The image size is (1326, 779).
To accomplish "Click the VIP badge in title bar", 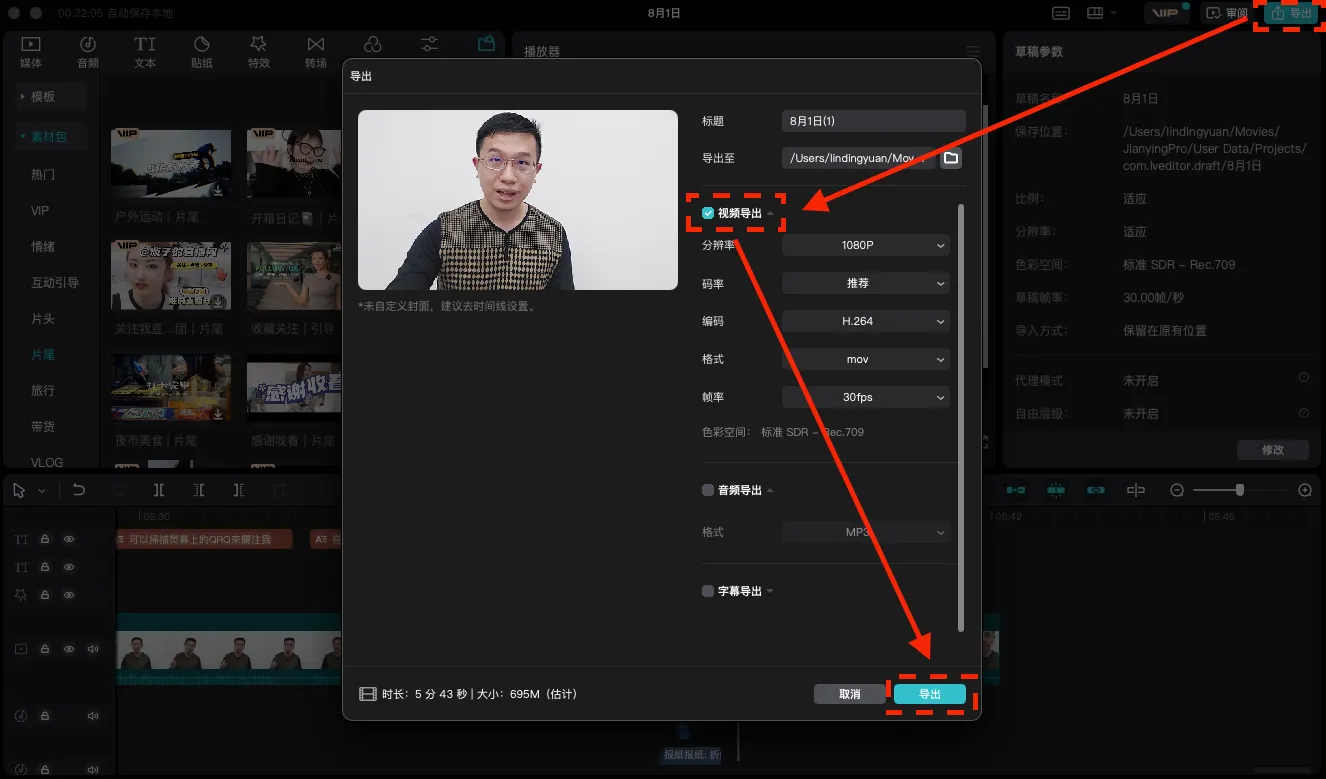I will pyautogui.click(x=1167, y=13).
